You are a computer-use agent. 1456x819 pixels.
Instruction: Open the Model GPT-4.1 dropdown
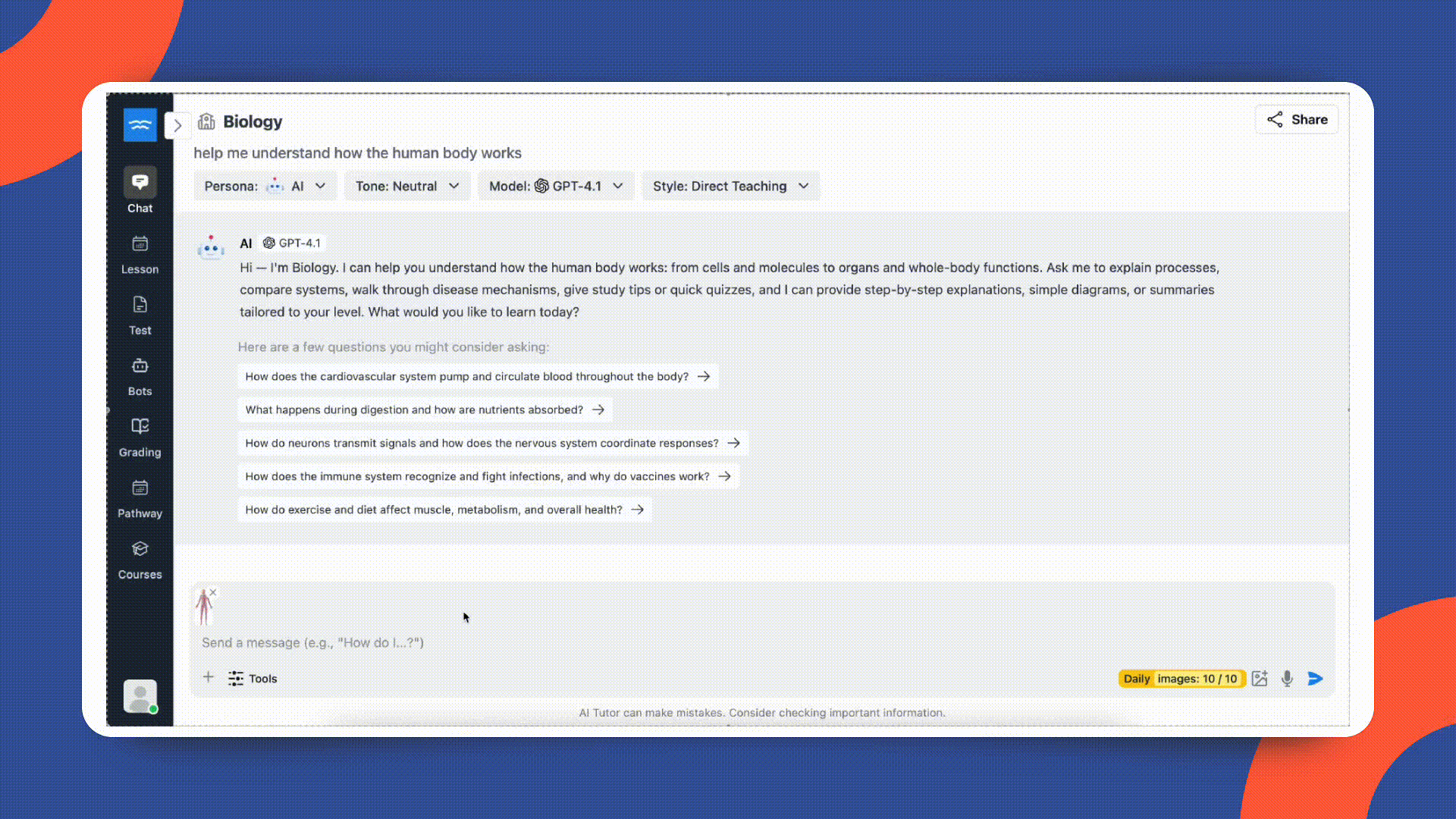[556, 186]
